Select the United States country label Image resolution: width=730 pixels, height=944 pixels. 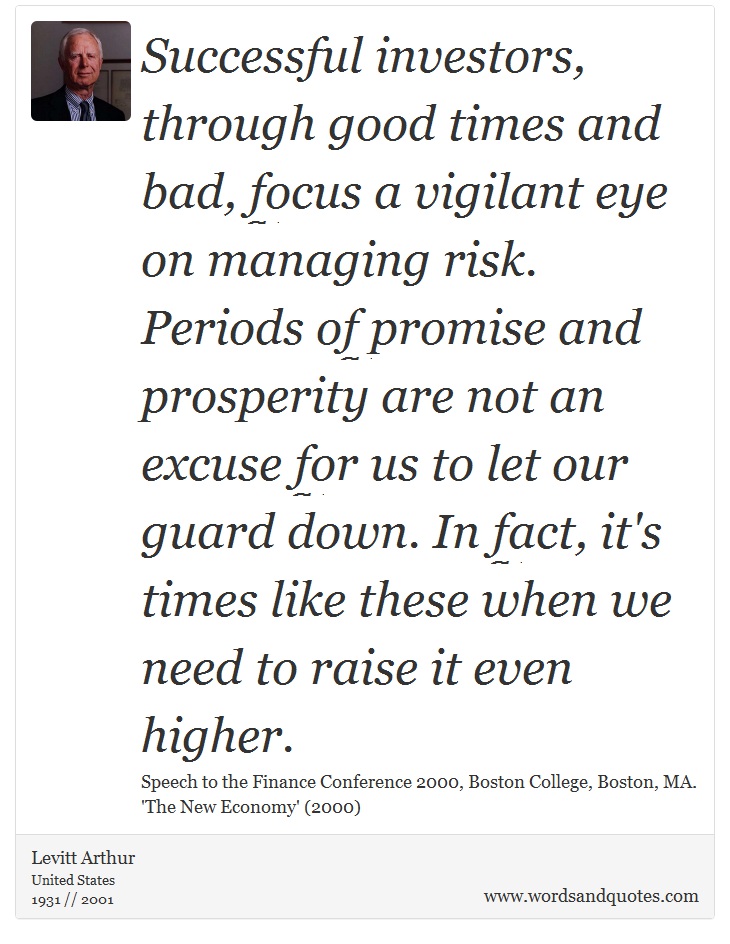73,880
